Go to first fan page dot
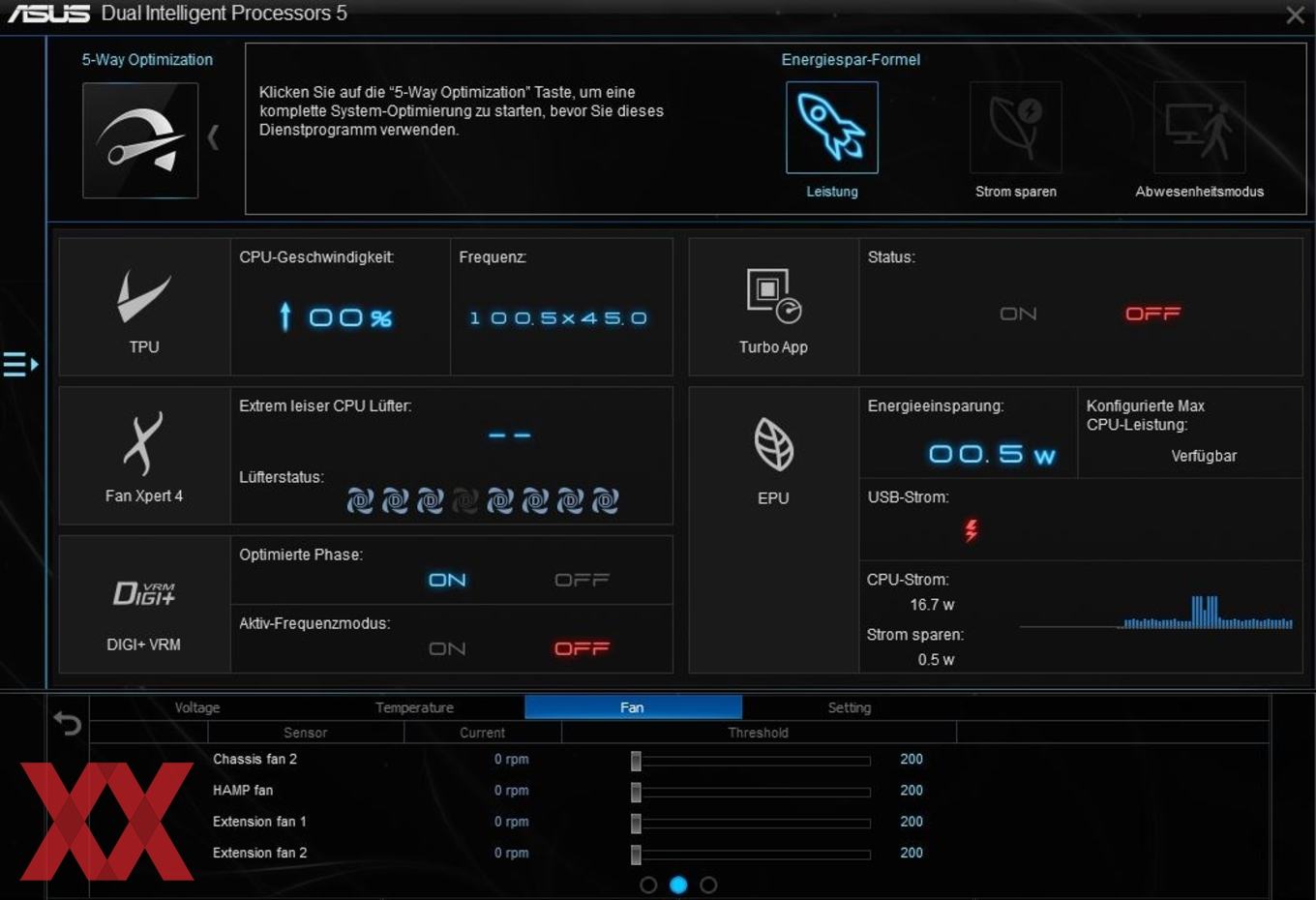The image size is (1316, 900). 648,885
